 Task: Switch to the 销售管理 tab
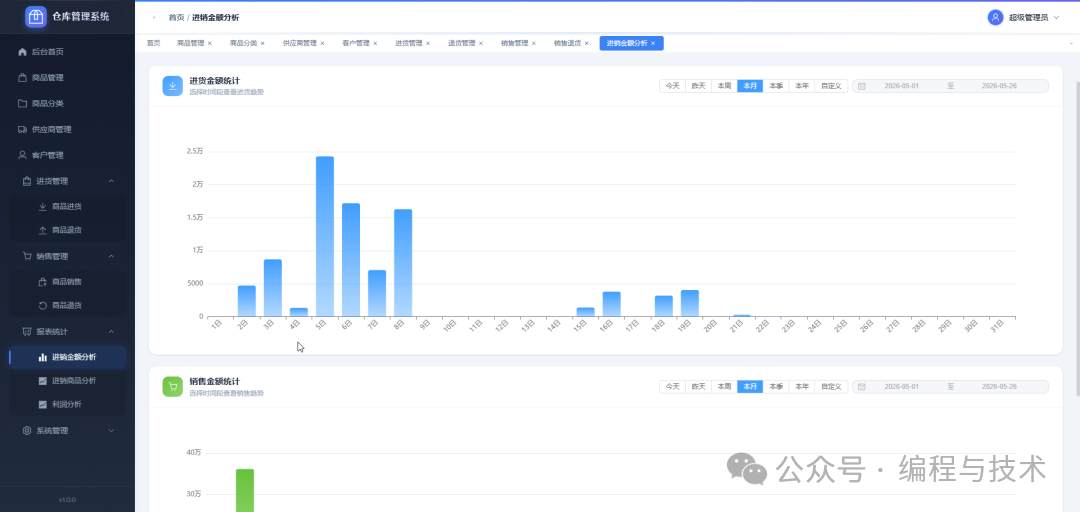[515, 43]
